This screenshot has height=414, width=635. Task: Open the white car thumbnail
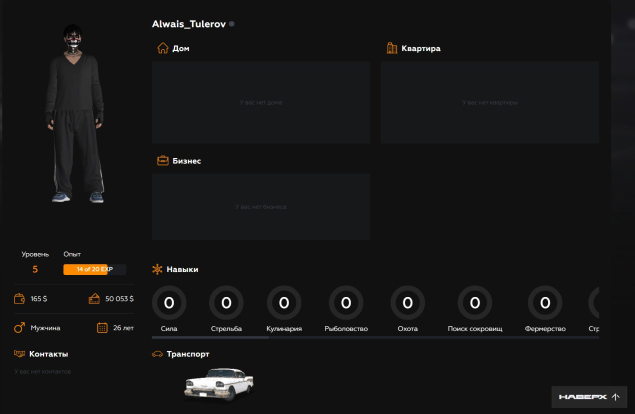[x=220, y=384]
